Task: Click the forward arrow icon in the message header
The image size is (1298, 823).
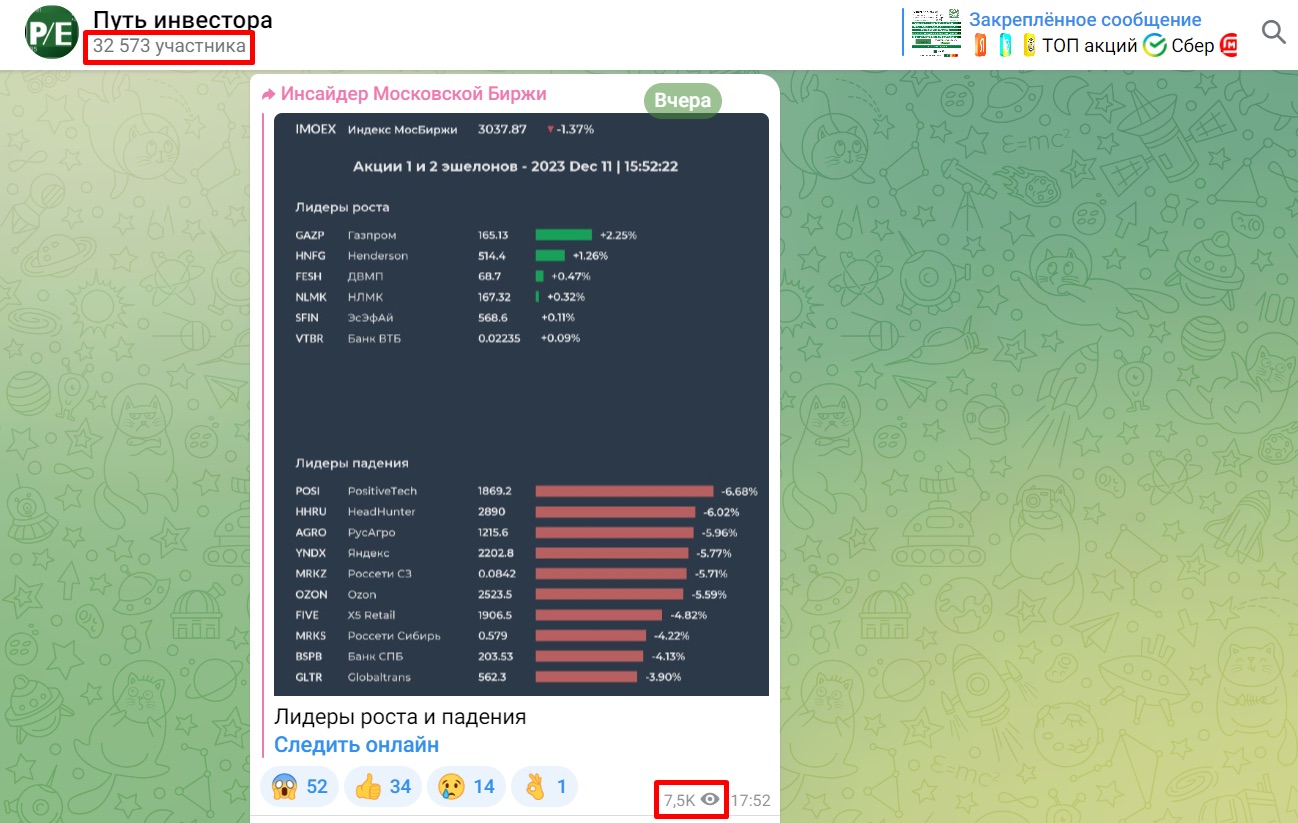Action: [x=268, y=94]
